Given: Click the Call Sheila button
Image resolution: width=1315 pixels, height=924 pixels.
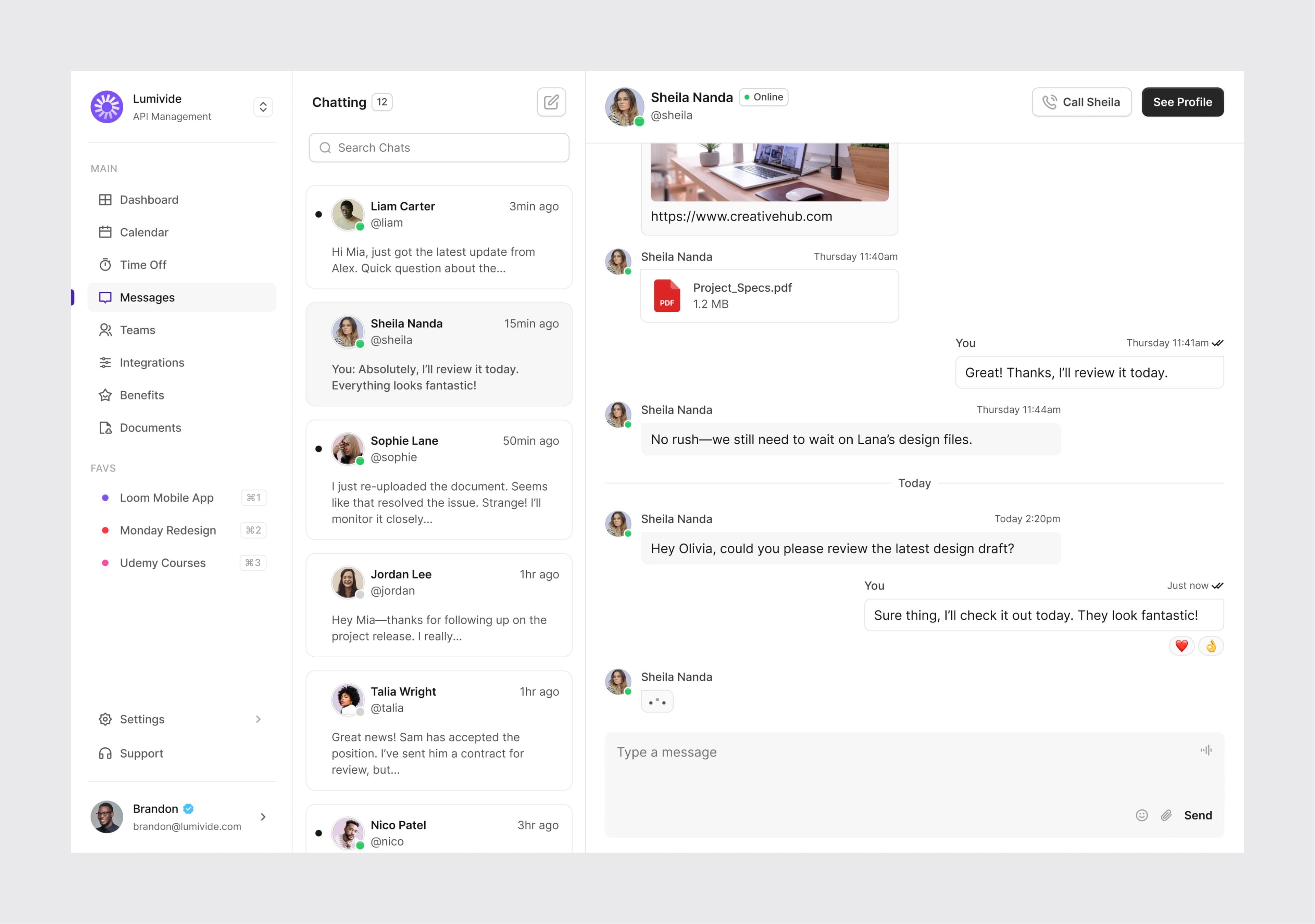Looking at the screenshot, I should point(1081,102).
